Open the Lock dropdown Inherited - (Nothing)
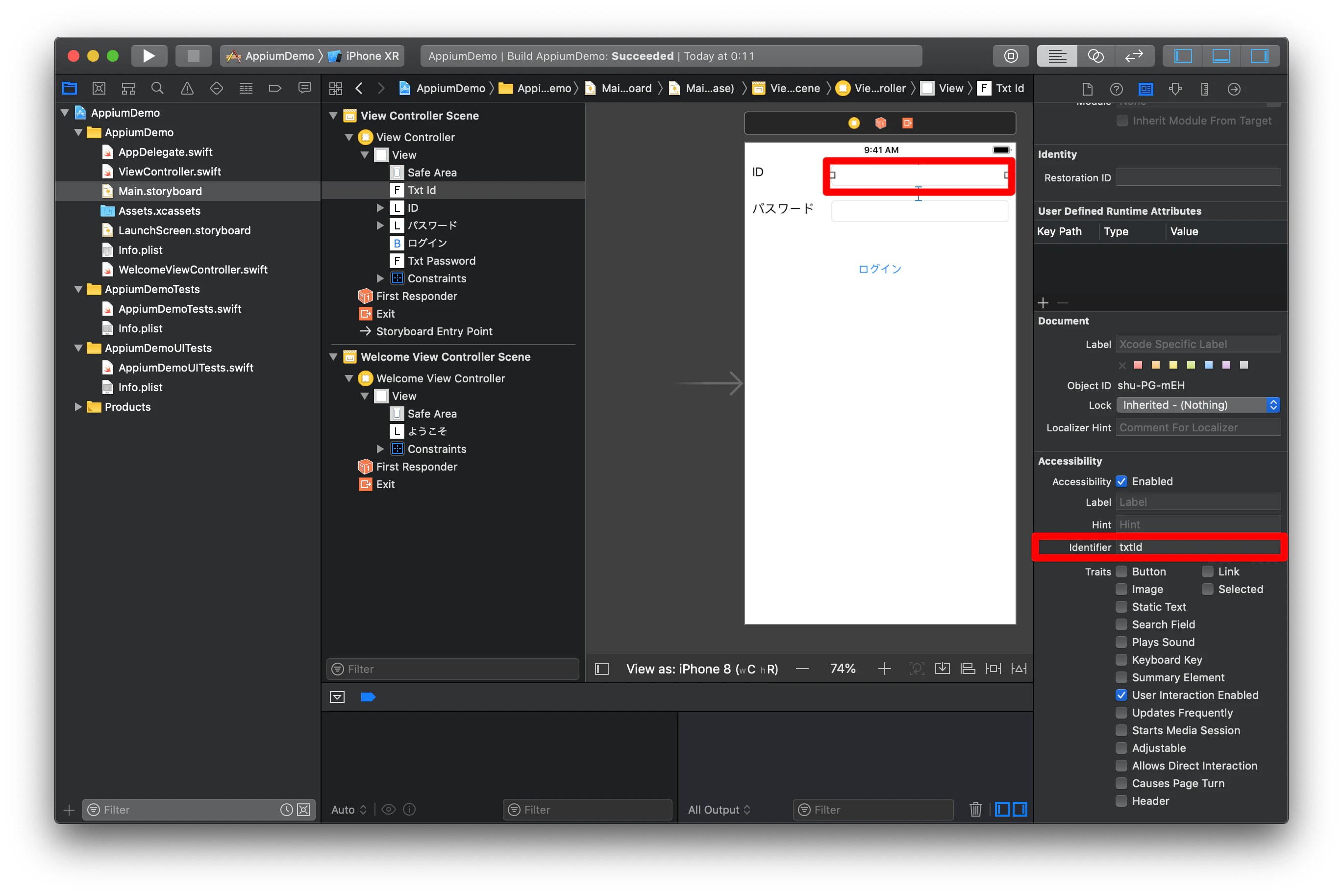The width and height of the screenshot is (1343, 896). (1198, 405)
